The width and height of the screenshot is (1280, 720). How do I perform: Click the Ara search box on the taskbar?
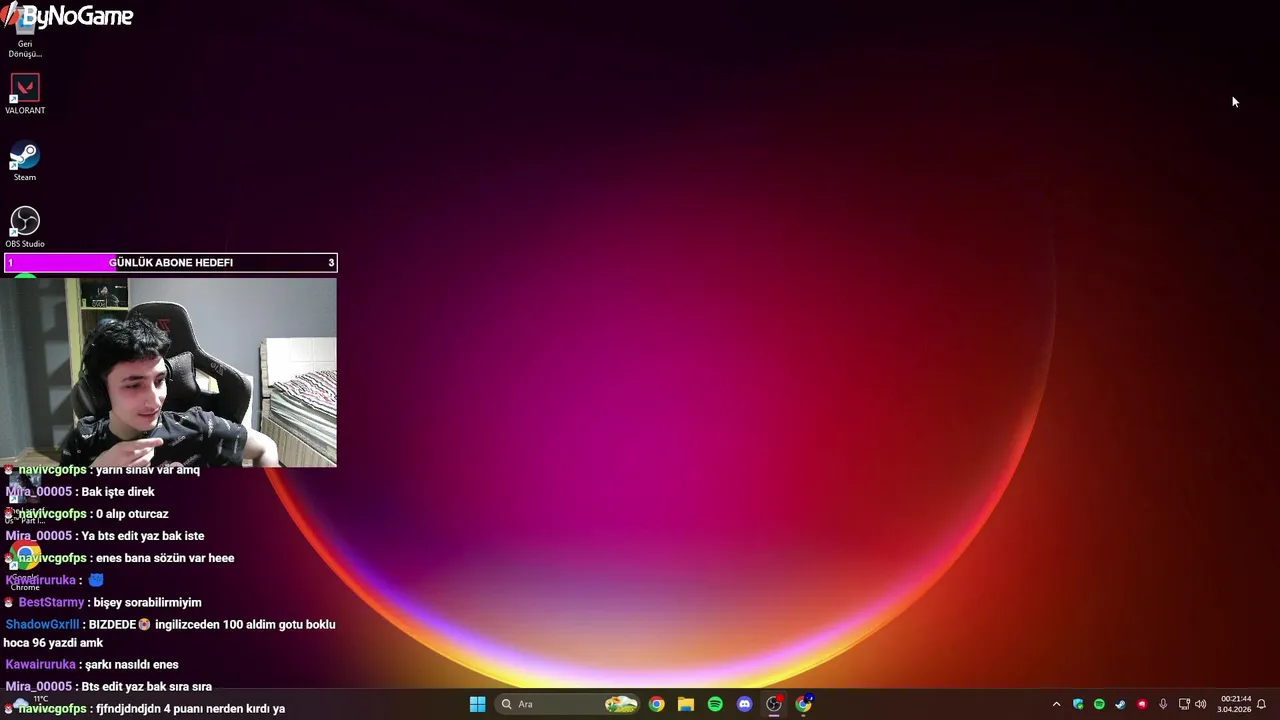568,704
